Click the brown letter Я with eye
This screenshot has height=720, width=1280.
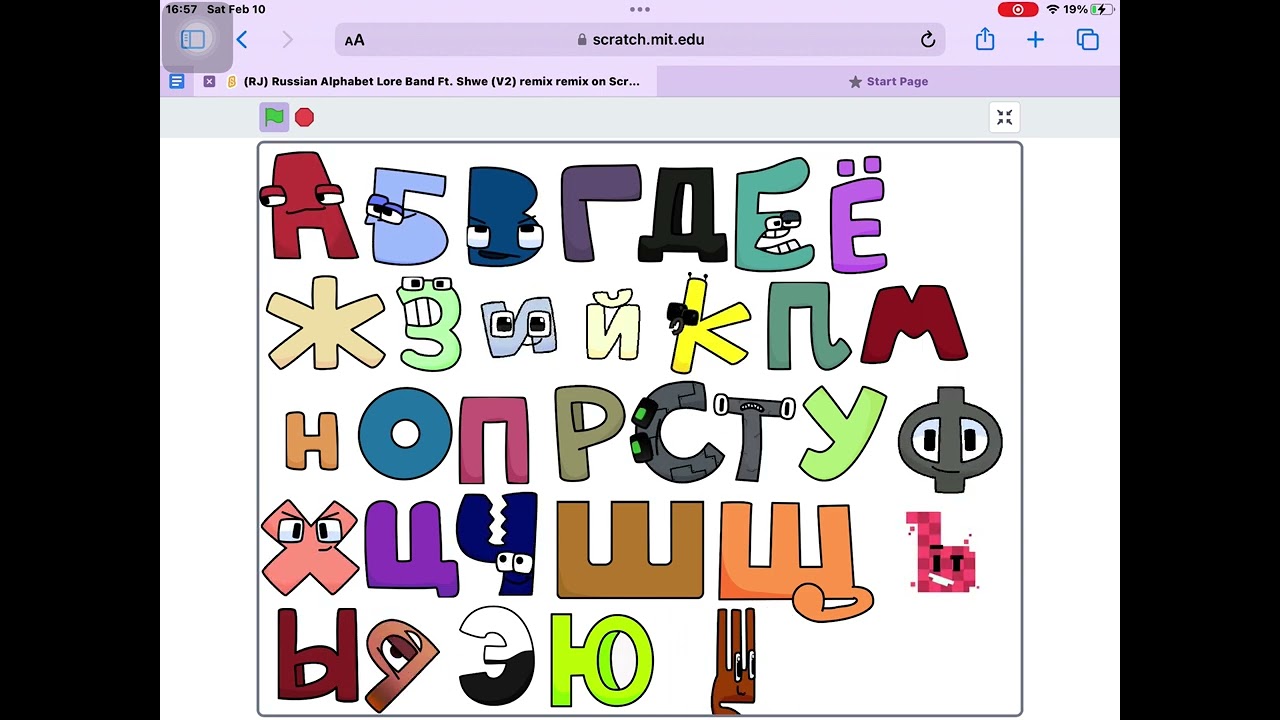(x=401, y=664)
